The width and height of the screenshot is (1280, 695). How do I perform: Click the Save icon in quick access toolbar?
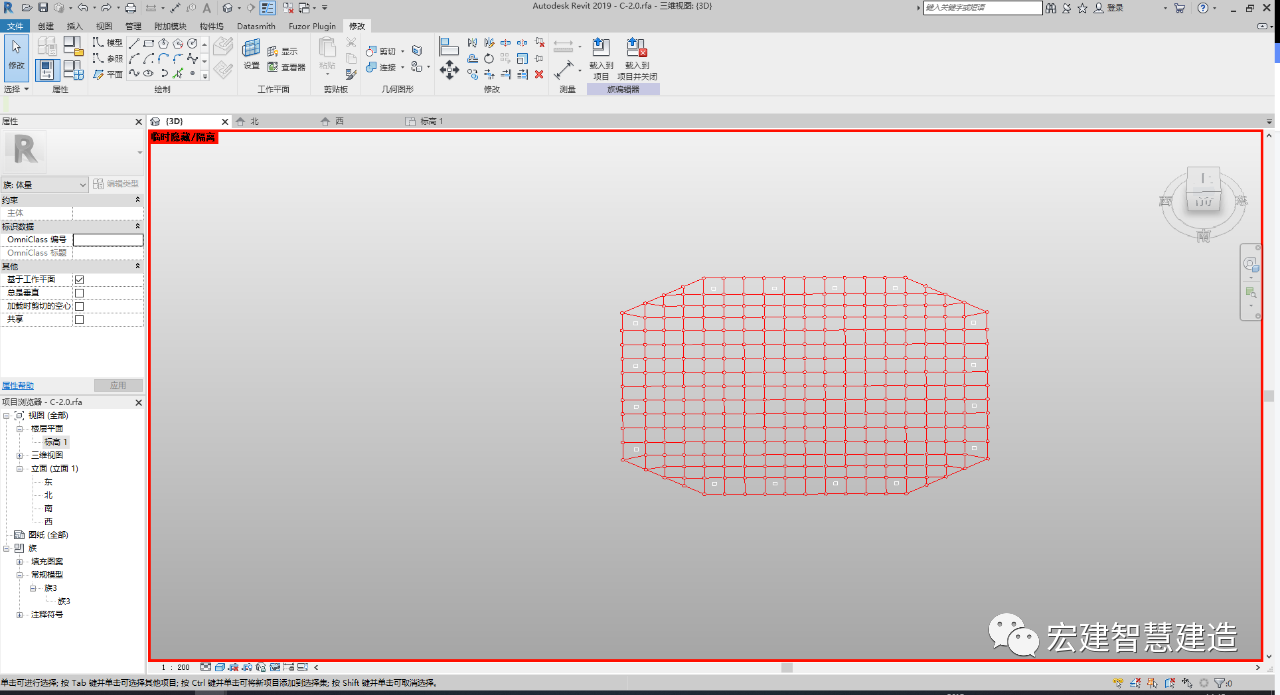[43, 7]
